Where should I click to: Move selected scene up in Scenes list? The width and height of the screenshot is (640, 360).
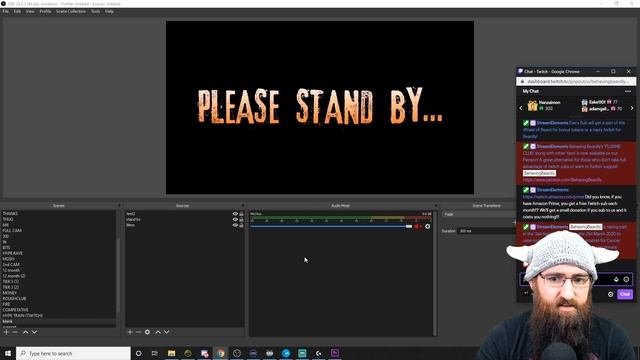click(25, 332)
